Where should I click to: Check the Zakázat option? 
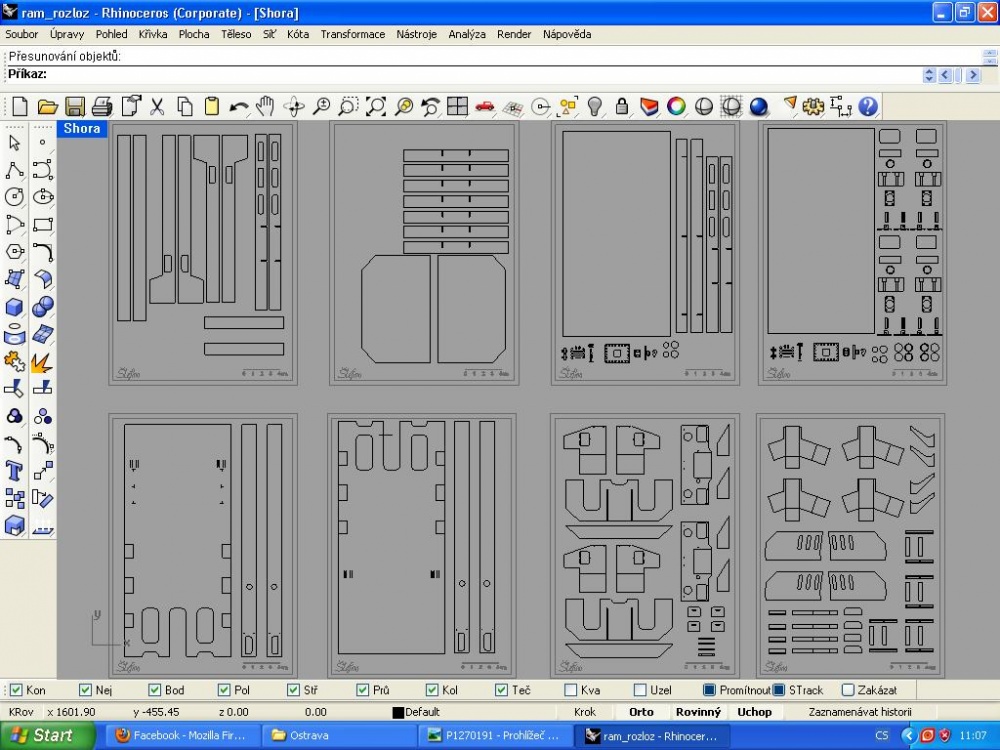pos(848,690)
